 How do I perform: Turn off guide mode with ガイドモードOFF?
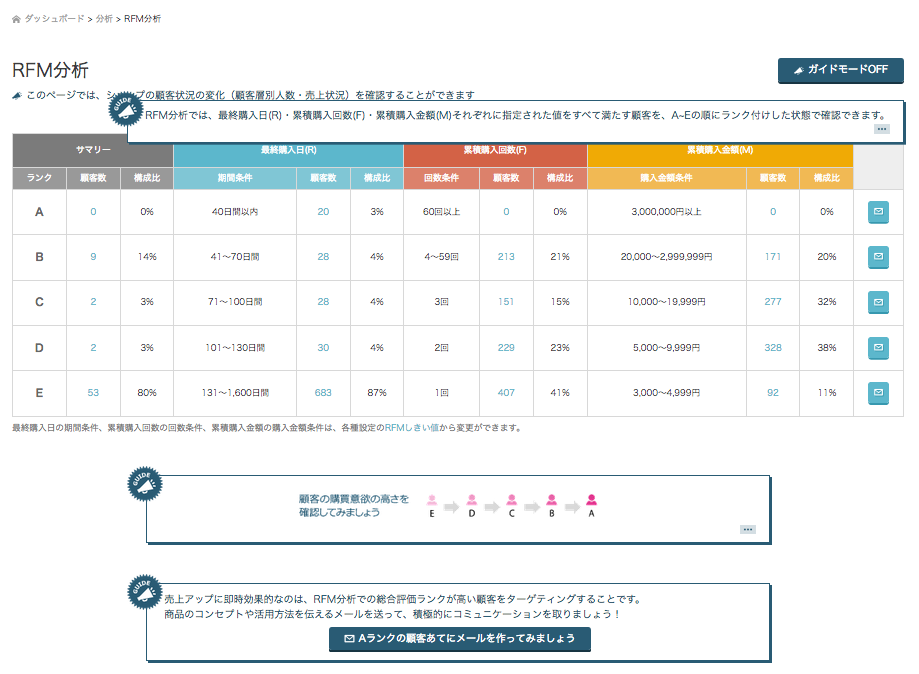click(x=840, y=70)
